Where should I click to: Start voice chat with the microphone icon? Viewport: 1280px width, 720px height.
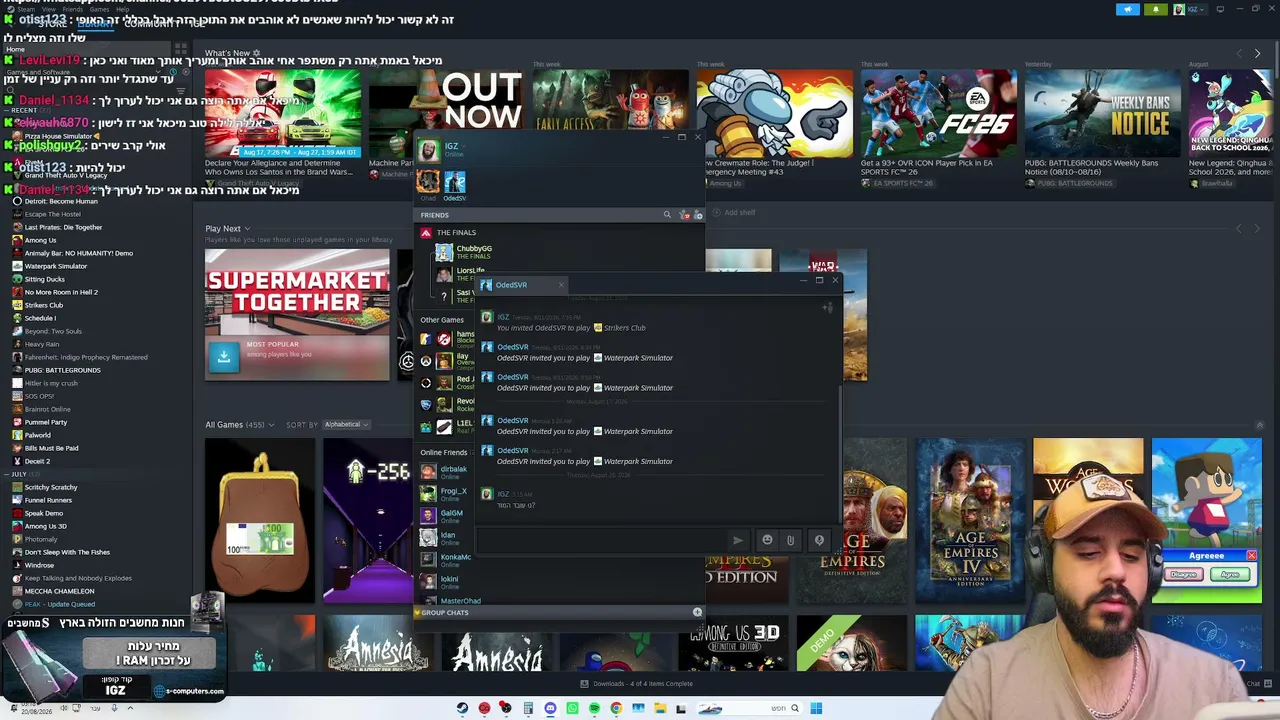pyautogui.click(x=819, y=540)
